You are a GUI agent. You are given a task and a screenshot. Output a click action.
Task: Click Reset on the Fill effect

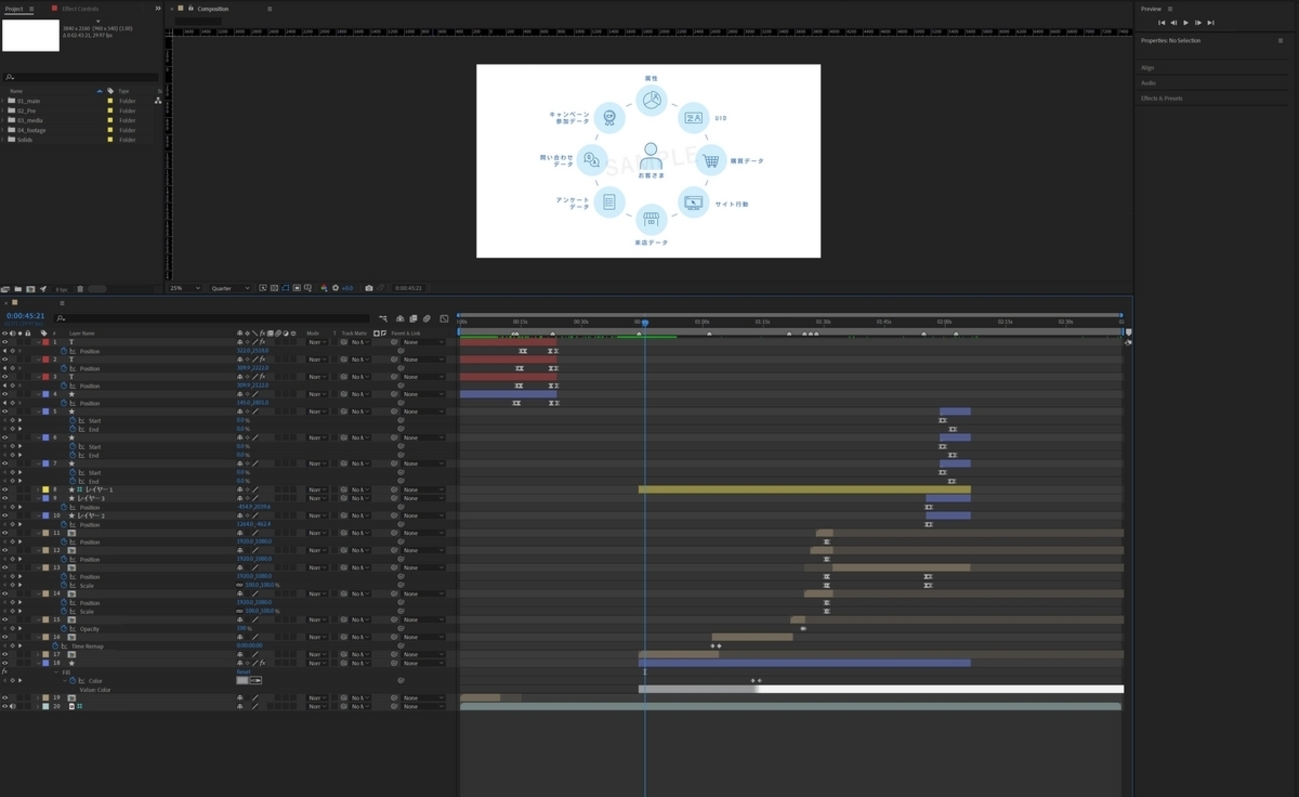coord(242,672)
